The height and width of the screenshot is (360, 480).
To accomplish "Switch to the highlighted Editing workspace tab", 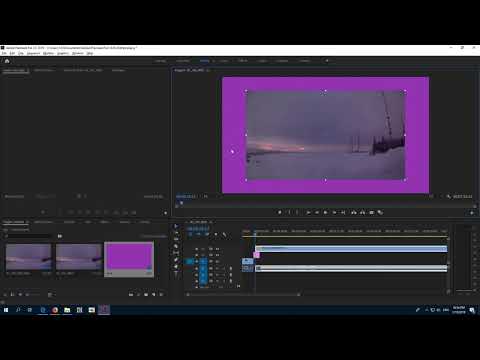I will point(205,61).
